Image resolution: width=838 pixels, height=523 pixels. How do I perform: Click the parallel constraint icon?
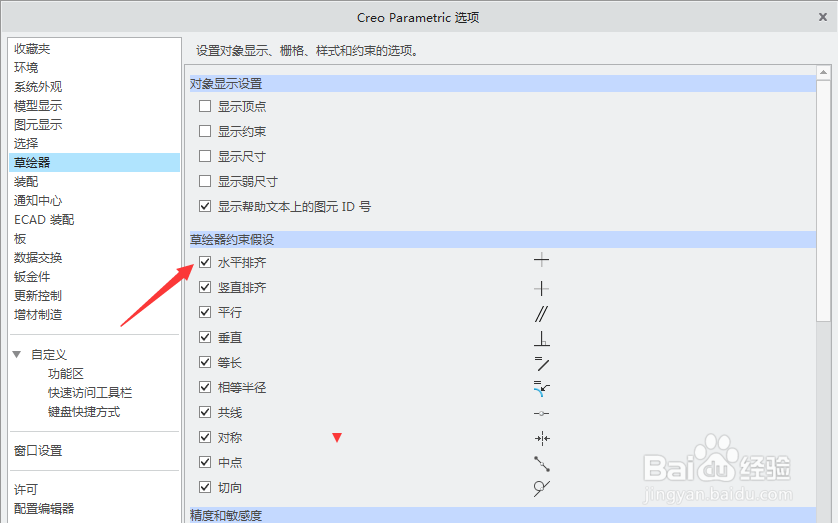[x=541, y=314]
